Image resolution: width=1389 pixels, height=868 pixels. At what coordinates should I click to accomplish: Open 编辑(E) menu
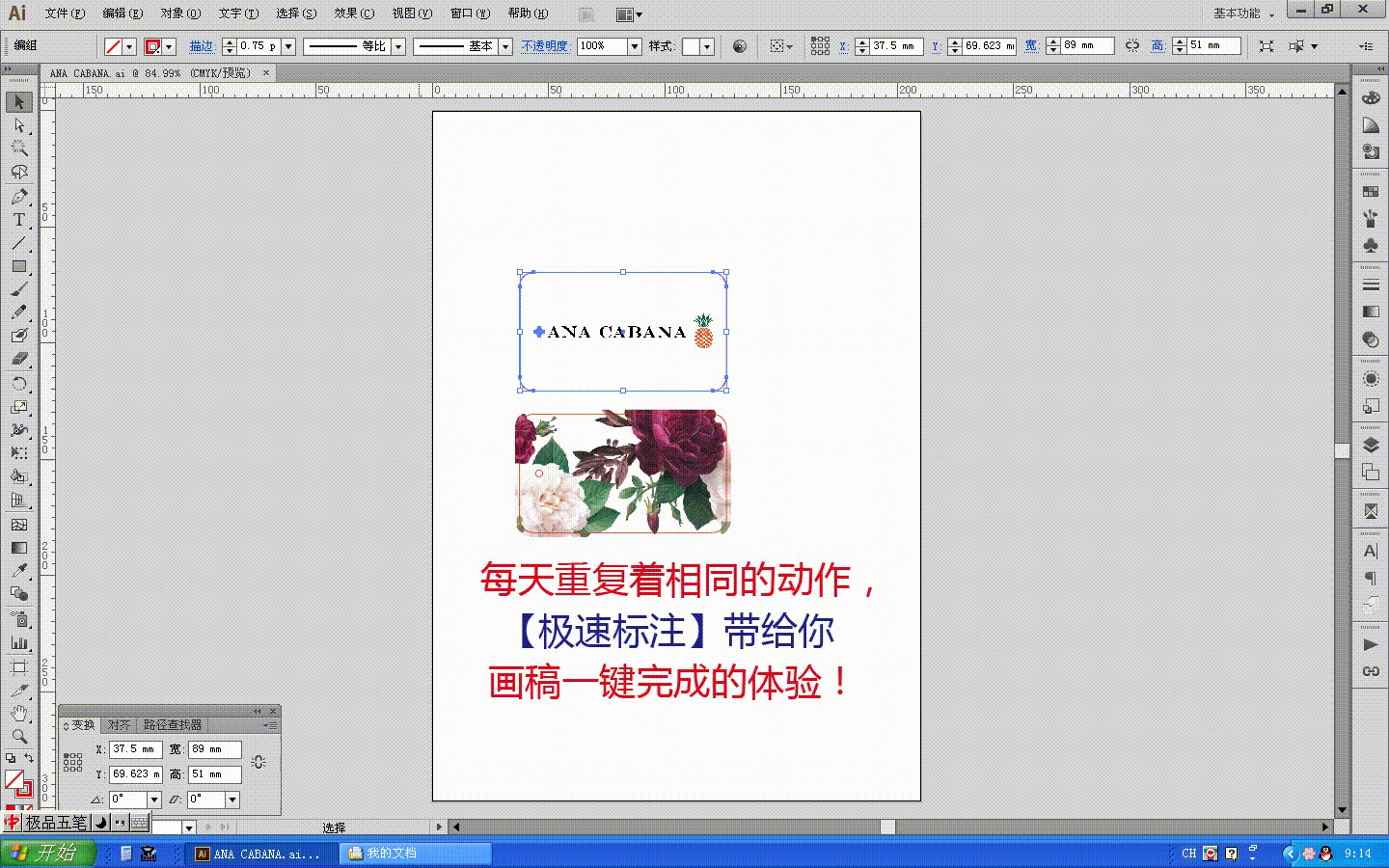pos(123,14)
